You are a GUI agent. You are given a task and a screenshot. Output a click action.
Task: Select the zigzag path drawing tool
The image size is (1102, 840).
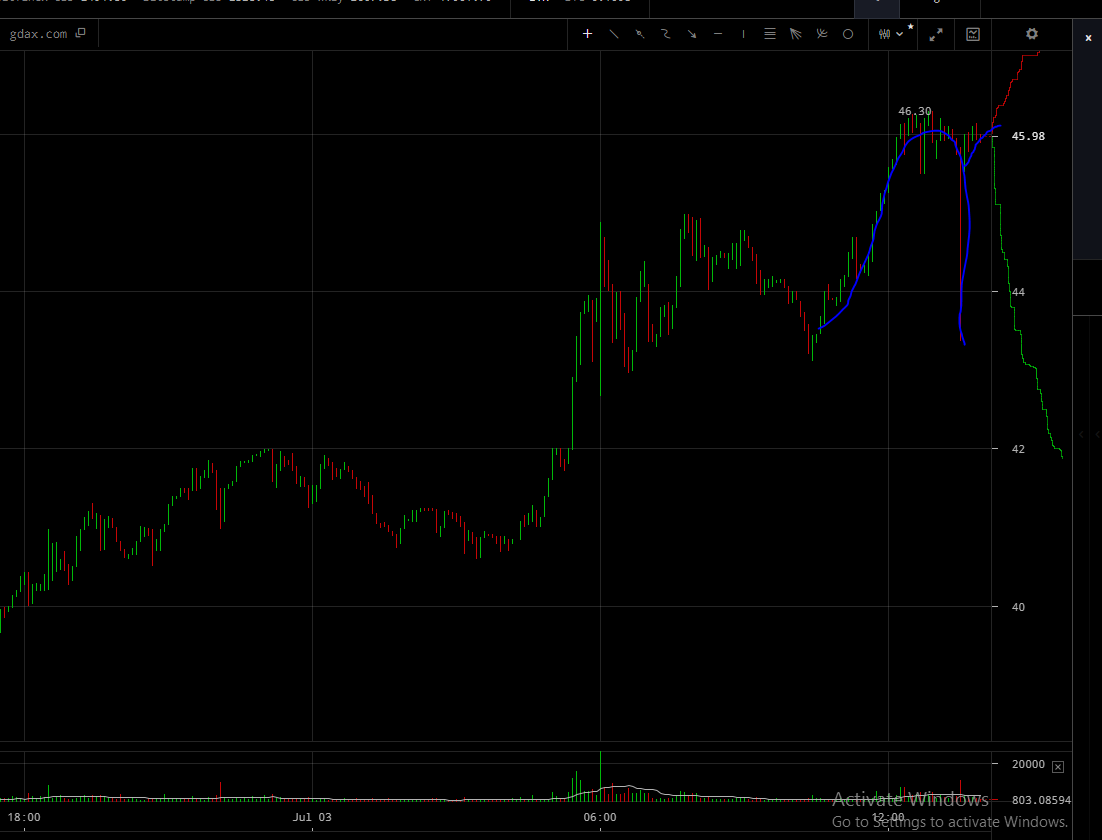[x=666, y=34]
